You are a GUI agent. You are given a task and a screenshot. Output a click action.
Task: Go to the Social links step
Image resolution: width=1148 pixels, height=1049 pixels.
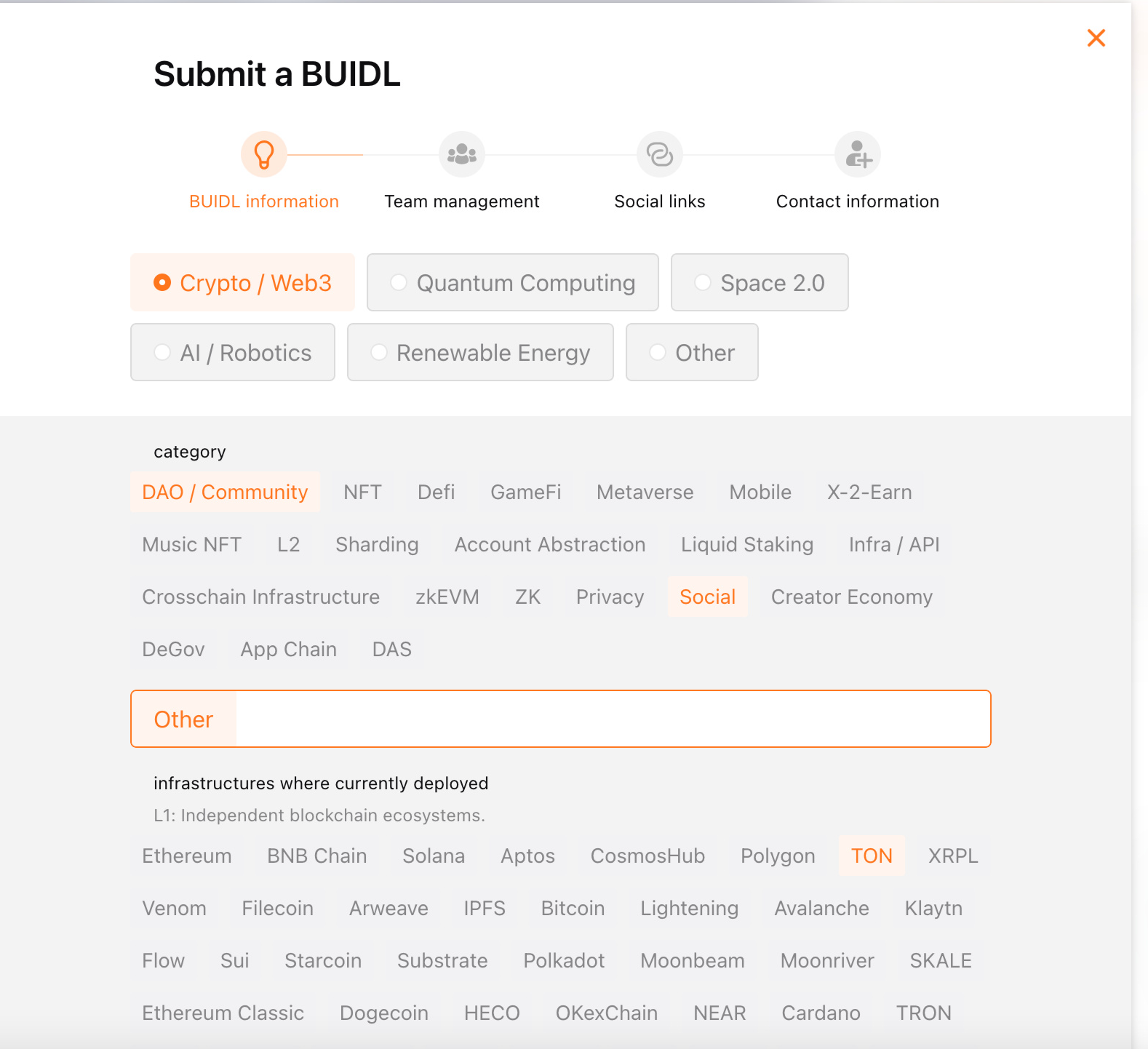pos(660,202)
